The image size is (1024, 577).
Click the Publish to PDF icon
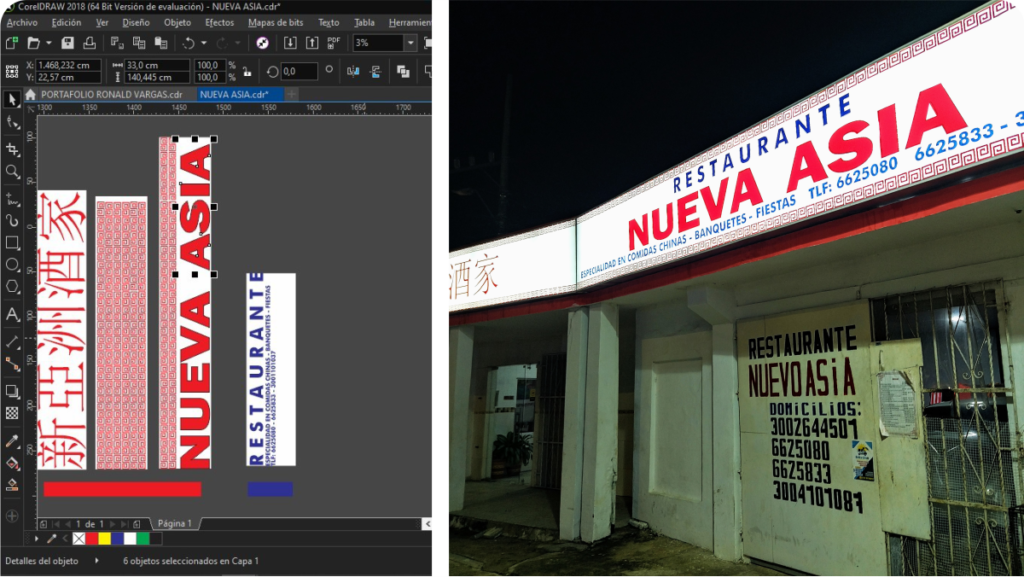pos(334,43)
